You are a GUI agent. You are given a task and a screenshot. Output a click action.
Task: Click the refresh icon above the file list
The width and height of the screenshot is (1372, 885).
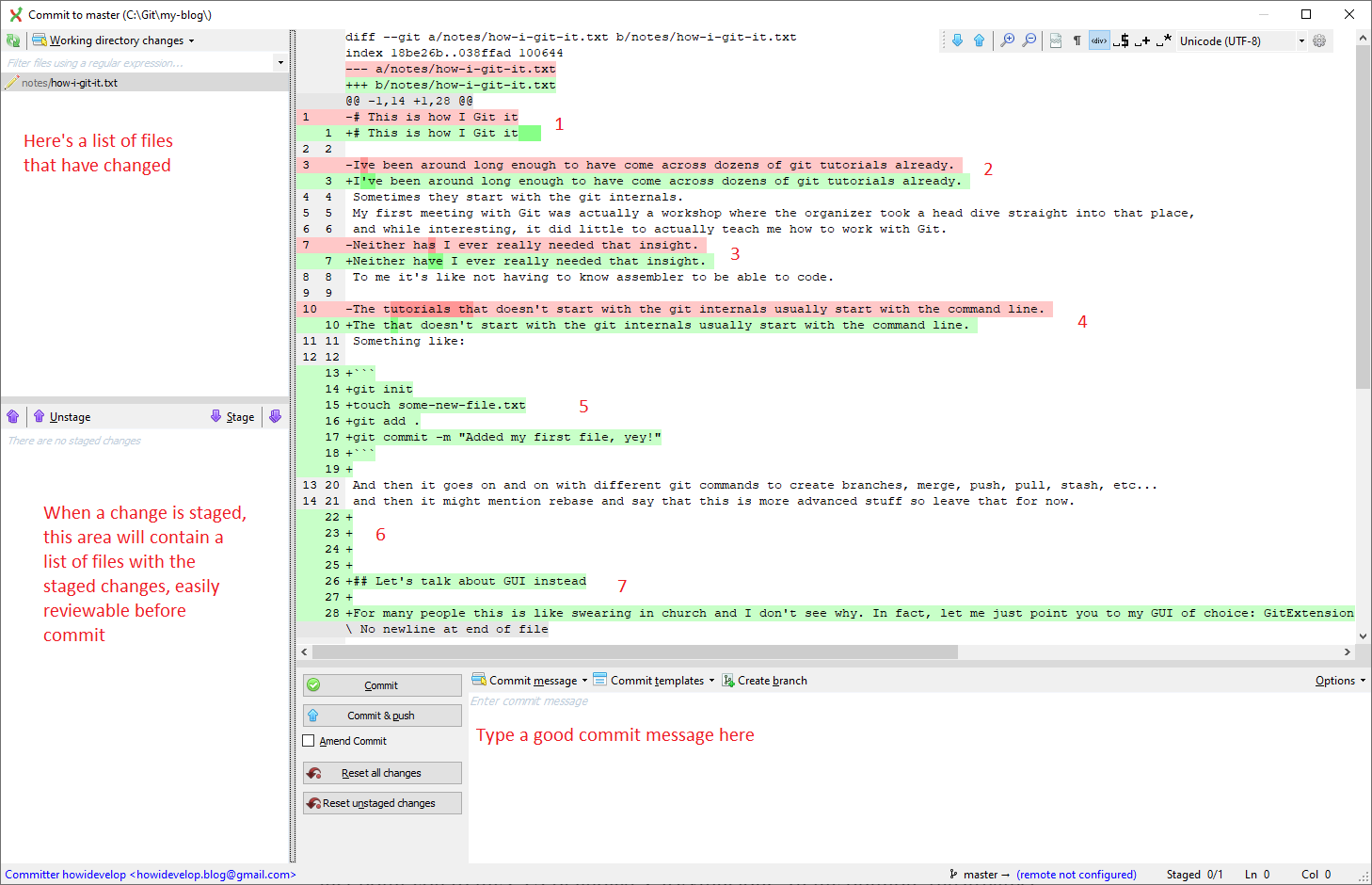point(13,40)
